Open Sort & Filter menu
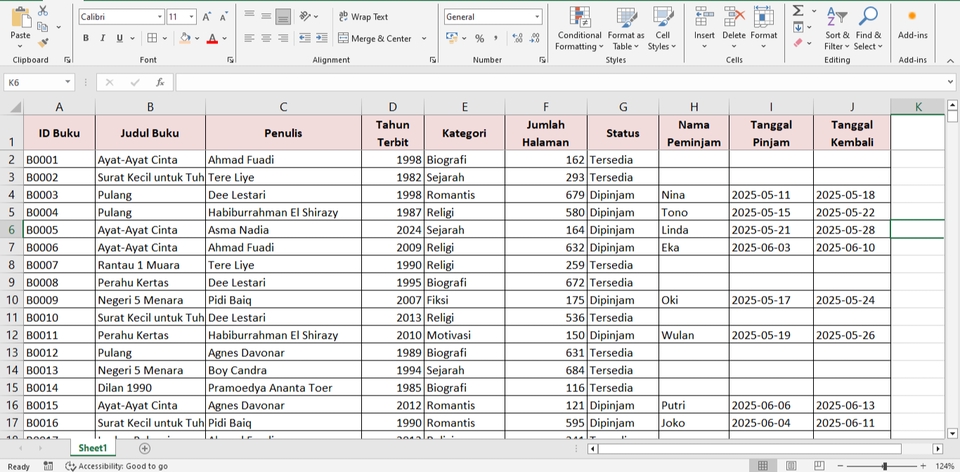The width and height of the screenshot is (960, 472). pos(836,28)
